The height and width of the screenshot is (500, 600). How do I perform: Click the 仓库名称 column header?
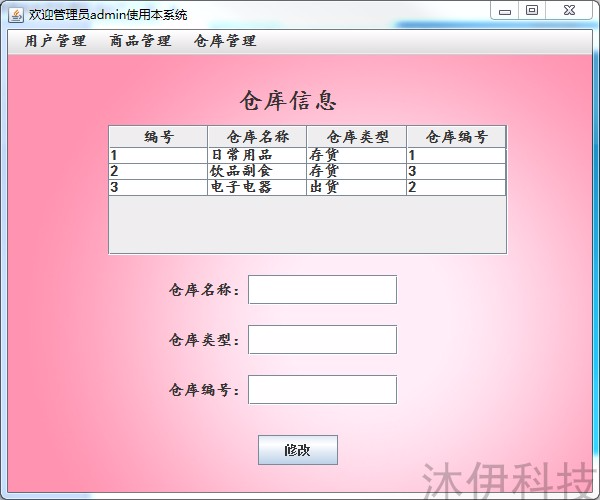(257, 137)
